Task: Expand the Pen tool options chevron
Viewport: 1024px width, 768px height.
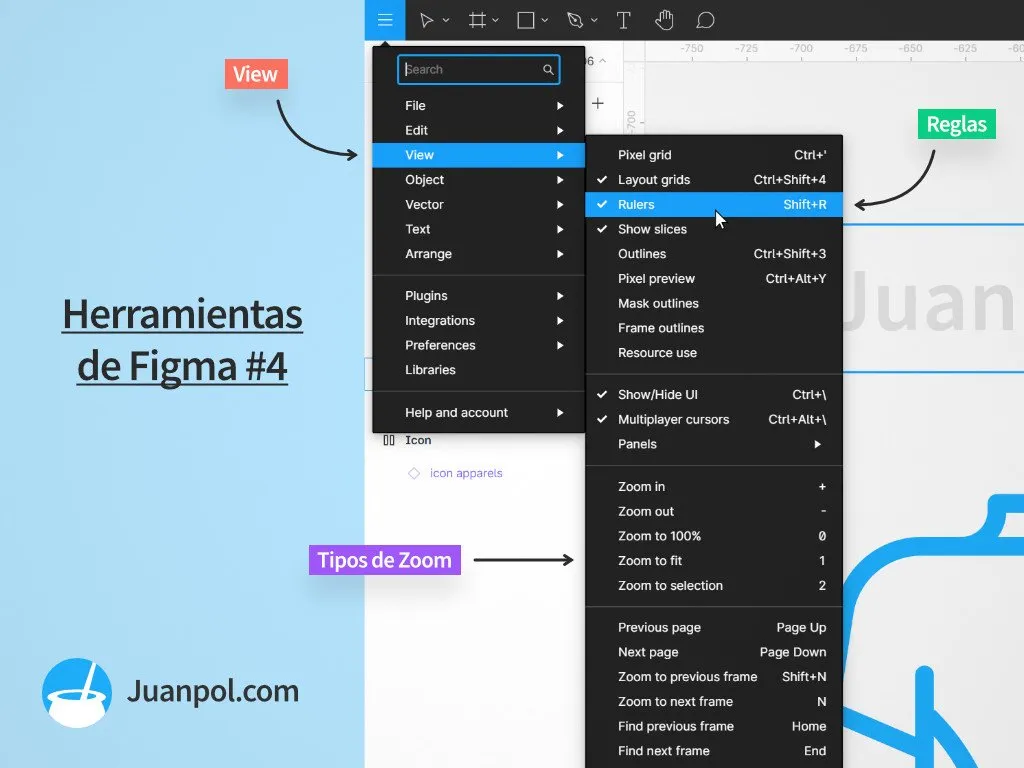Action: pyautogui.click(x=594, y=20)
